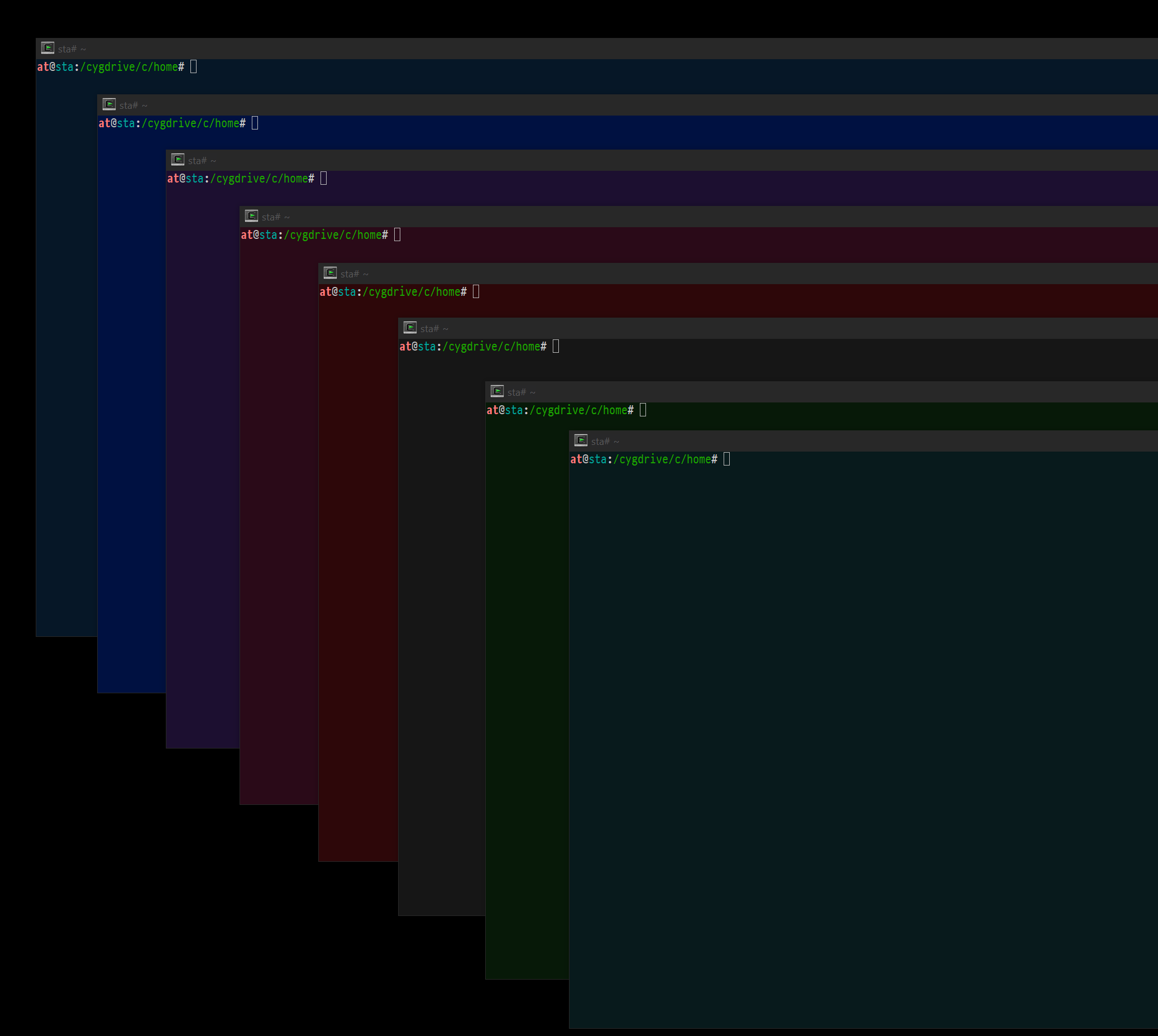The image size is (1158, 1036).
Task: Open the gray terminal's title bar icon
Action: tap(410, 327)
